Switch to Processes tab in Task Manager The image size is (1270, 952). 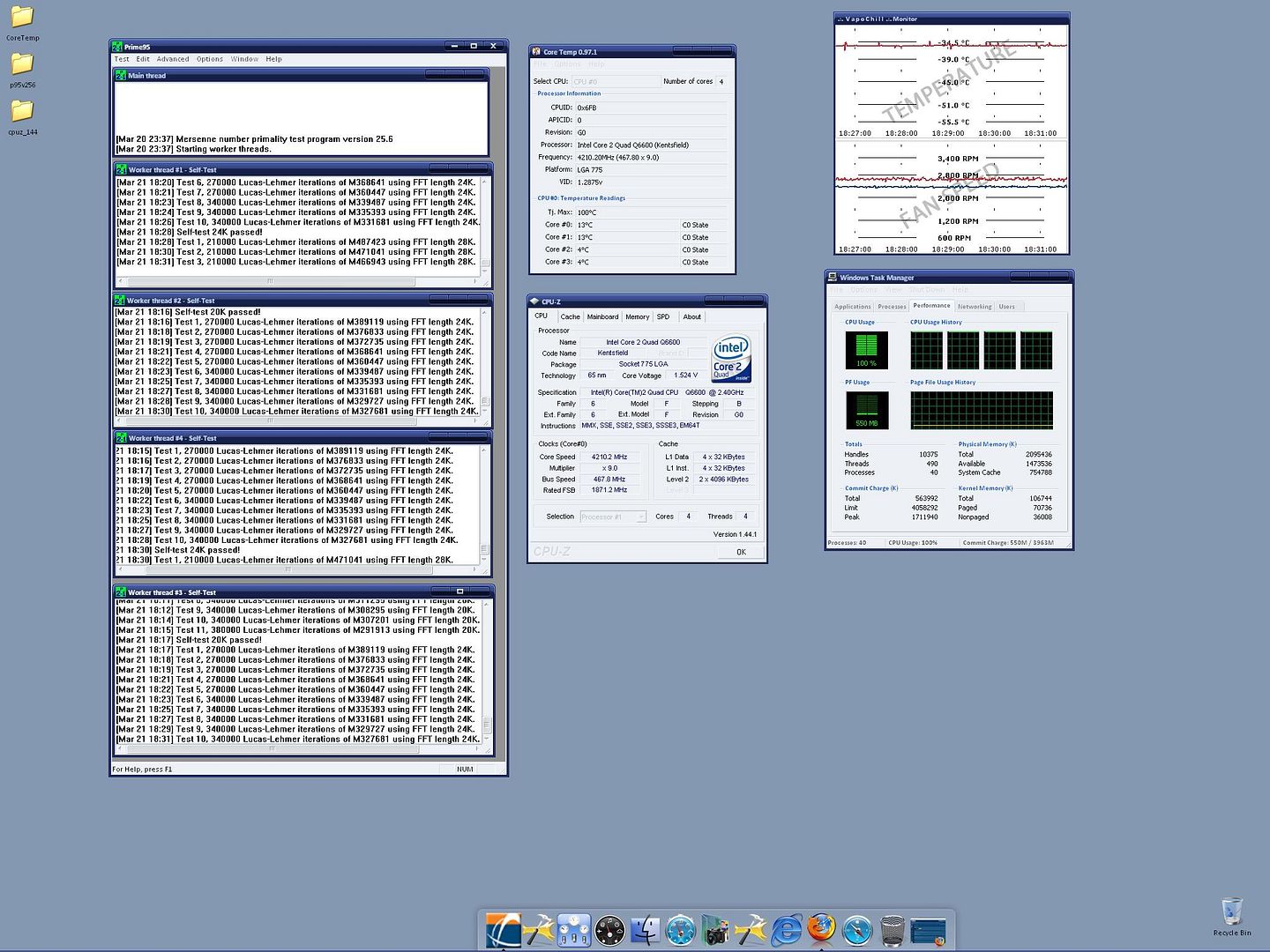pos(892,307)
